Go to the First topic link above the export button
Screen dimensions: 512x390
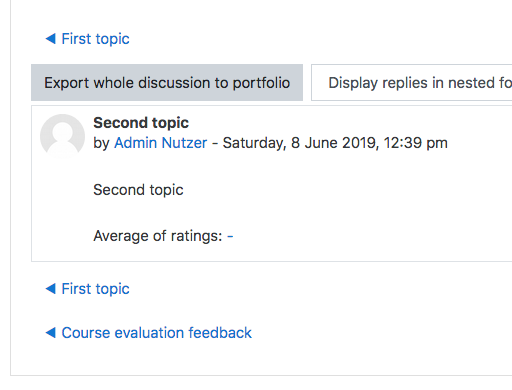coord(96,39)
